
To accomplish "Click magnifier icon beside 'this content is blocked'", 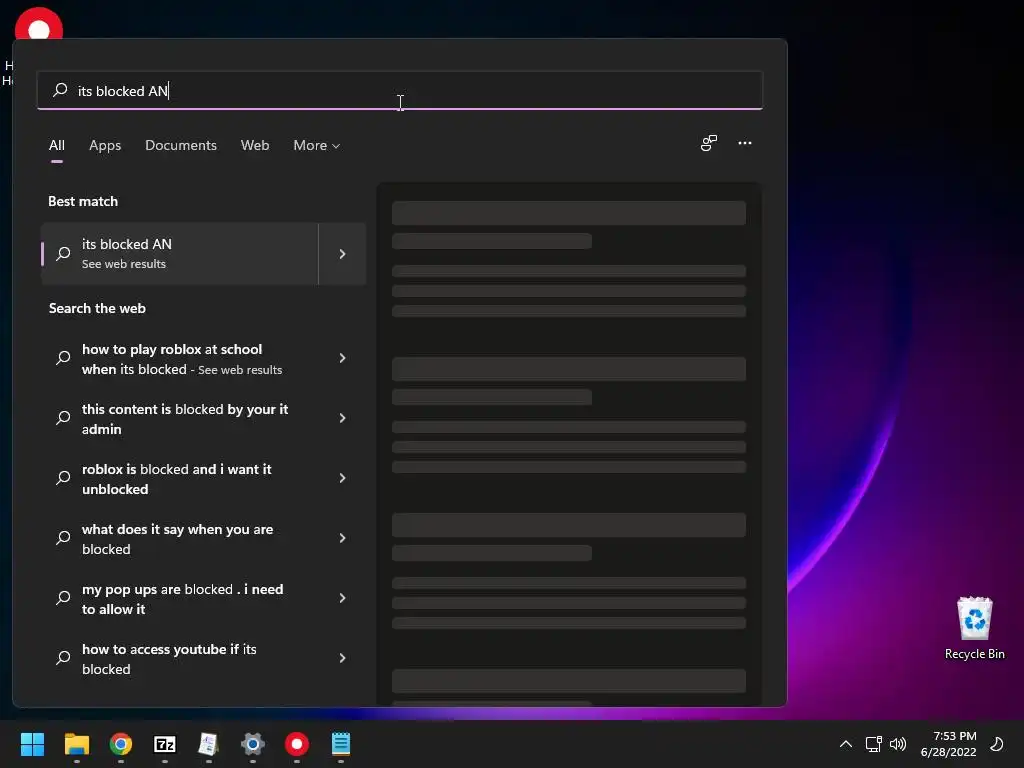I will (63, 418).
